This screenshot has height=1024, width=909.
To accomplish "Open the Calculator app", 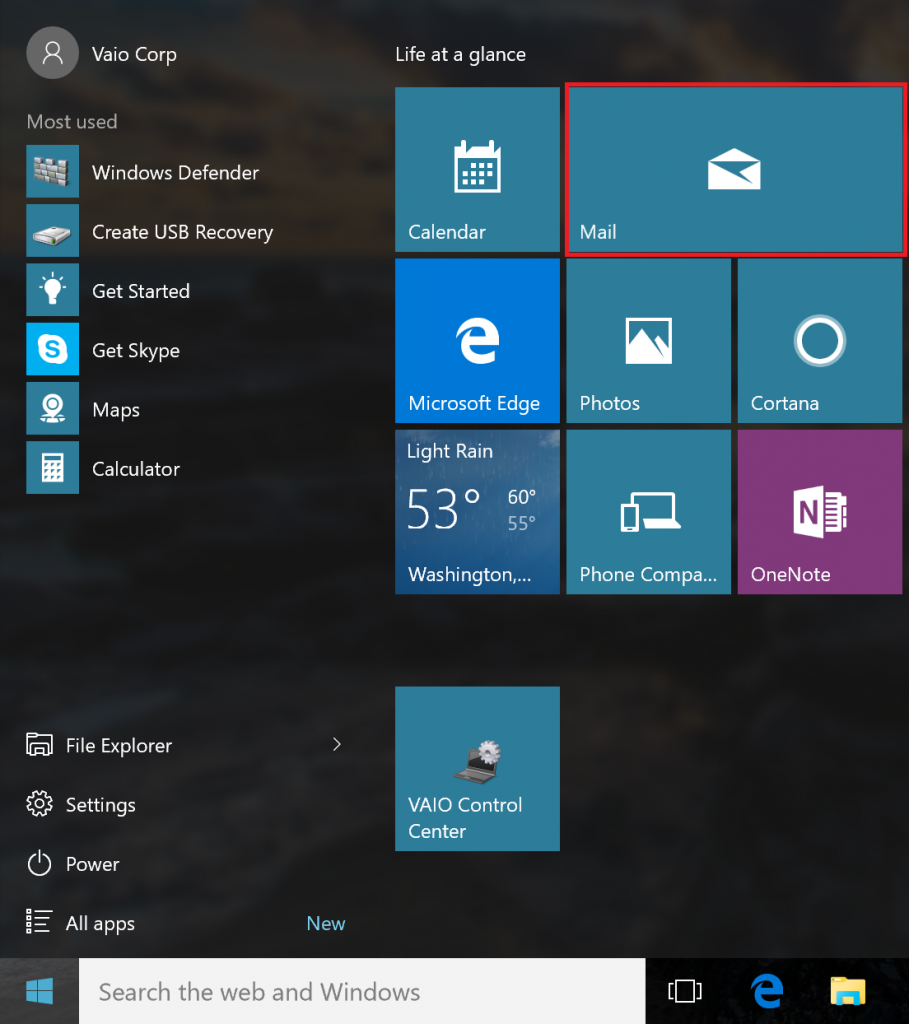I will tap(135, 468).
